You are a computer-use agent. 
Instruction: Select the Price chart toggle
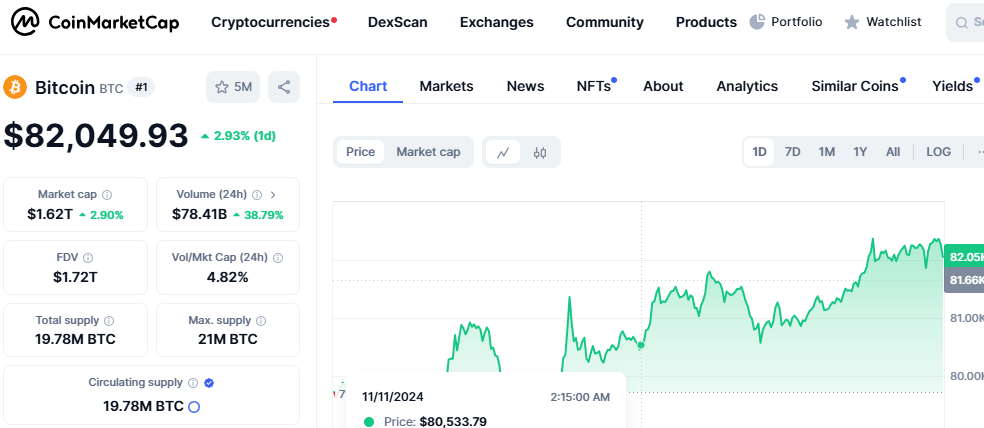point(360,152)
